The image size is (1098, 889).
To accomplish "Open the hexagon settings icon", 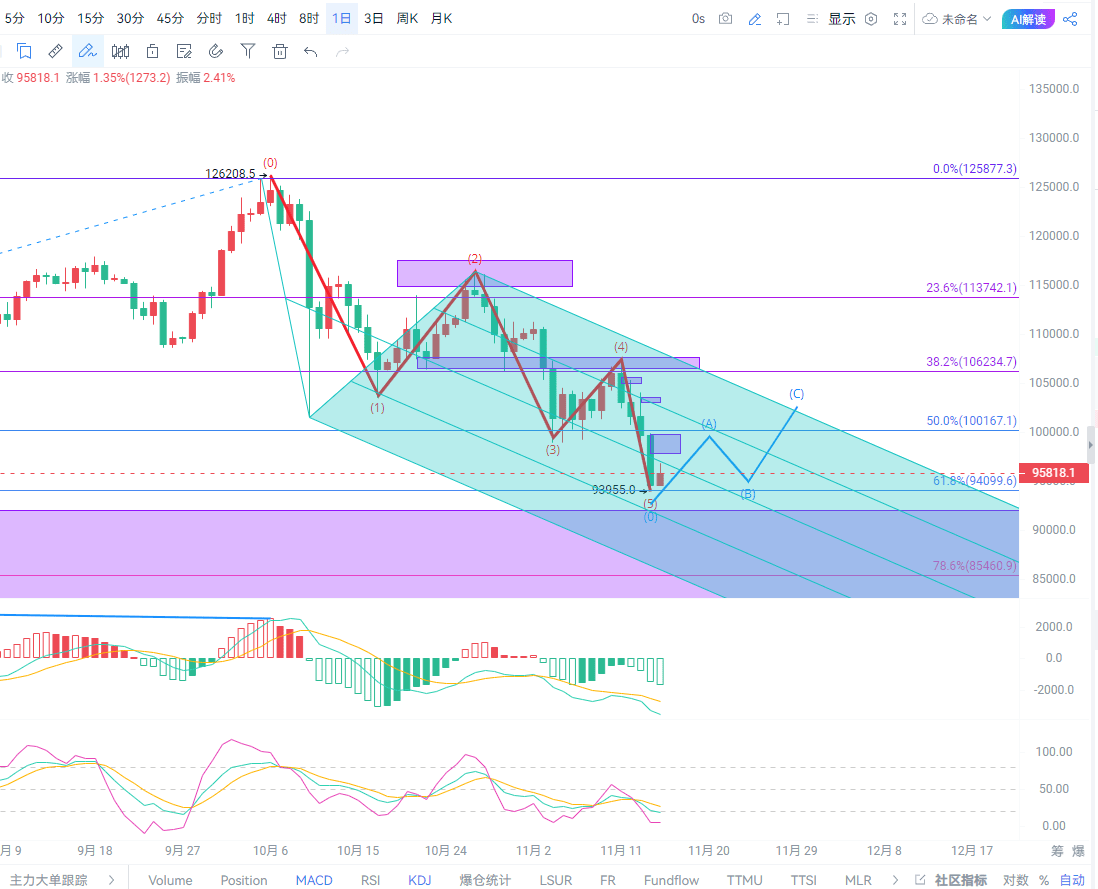I will pyautogui.click(x=871, y=19).
